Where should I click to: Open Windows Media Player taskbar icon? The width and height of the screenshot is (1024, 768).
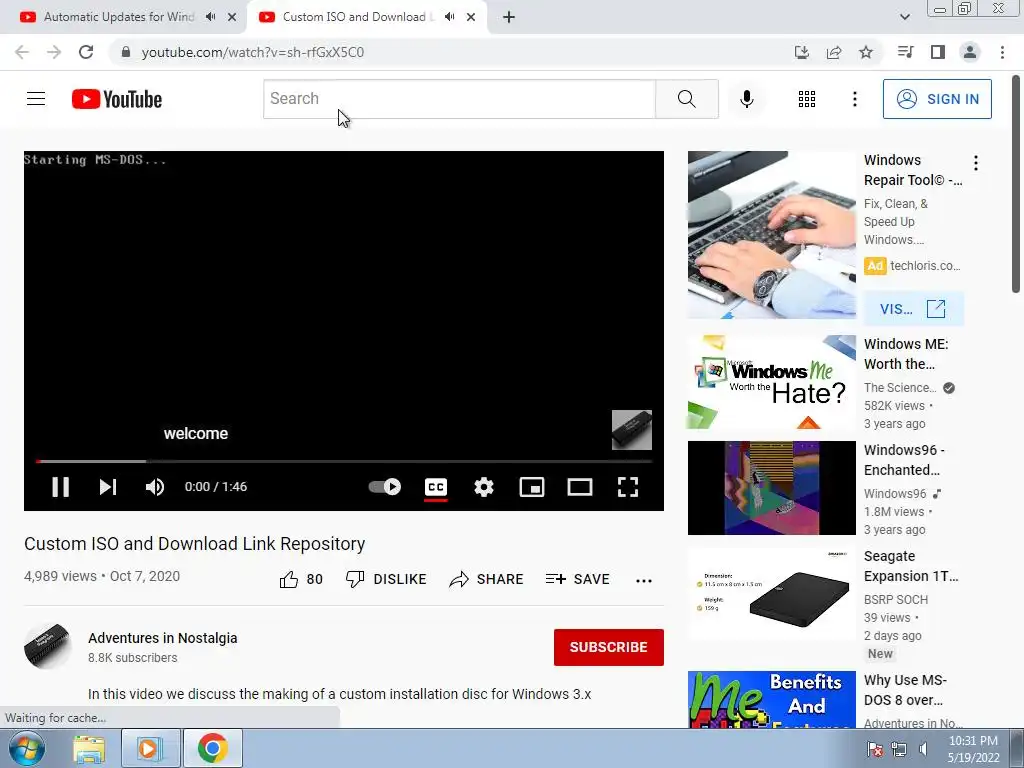149,748
